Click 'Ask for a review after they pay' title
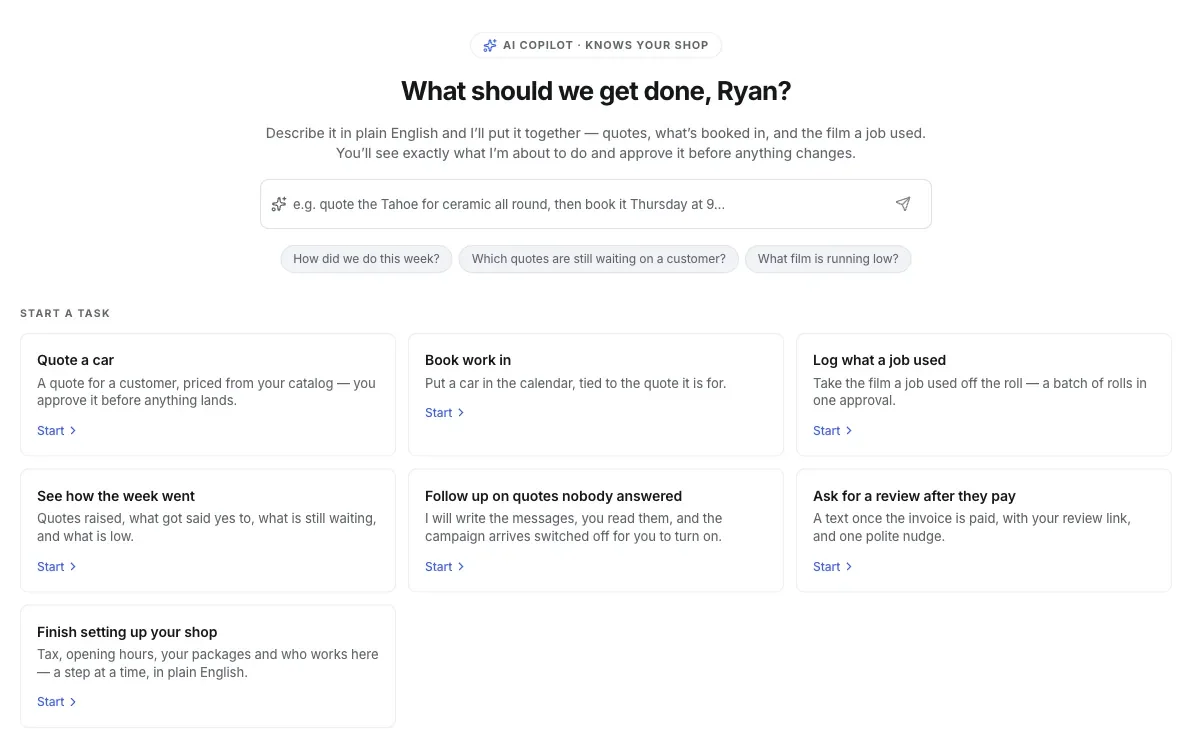1200x740 pixels. tap(914, 496)
